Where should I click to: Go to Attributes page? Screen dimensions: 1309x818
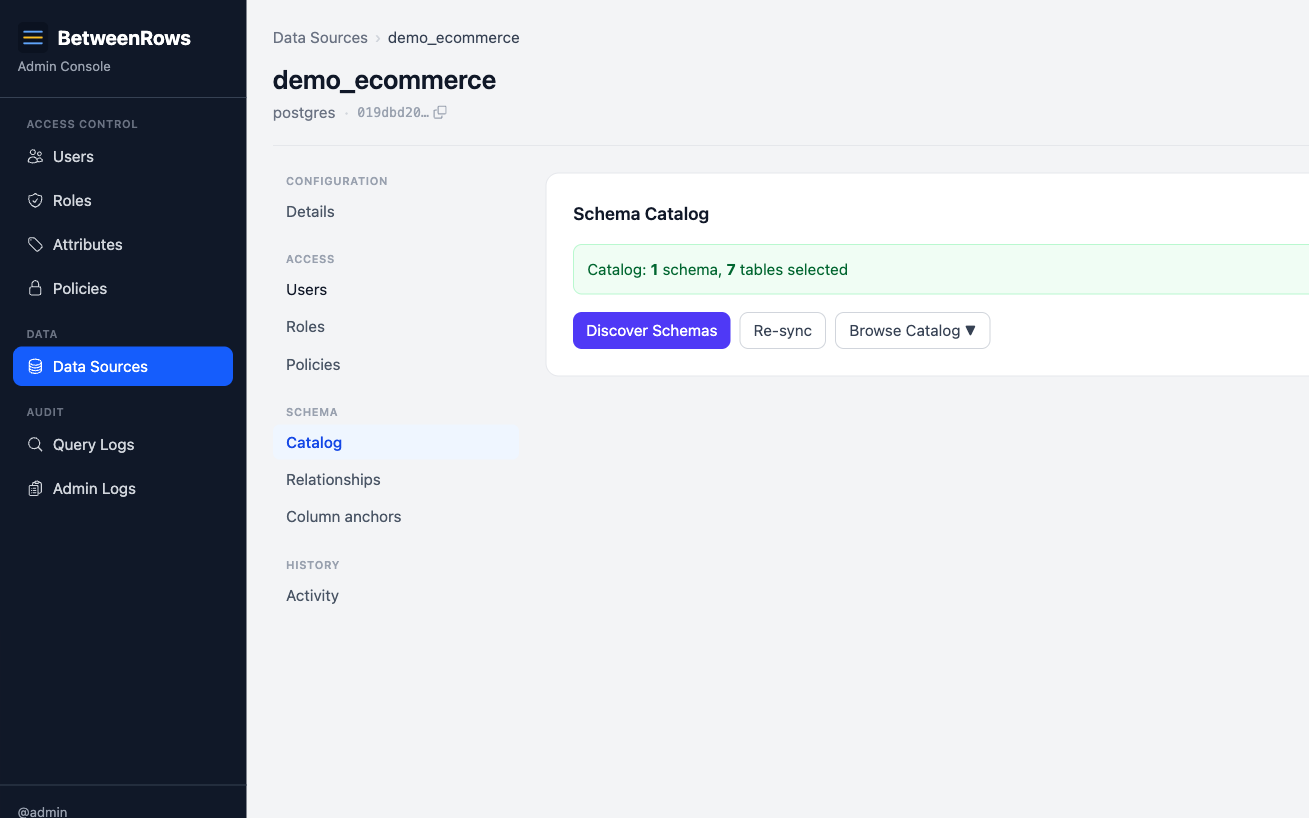point(123,245)
